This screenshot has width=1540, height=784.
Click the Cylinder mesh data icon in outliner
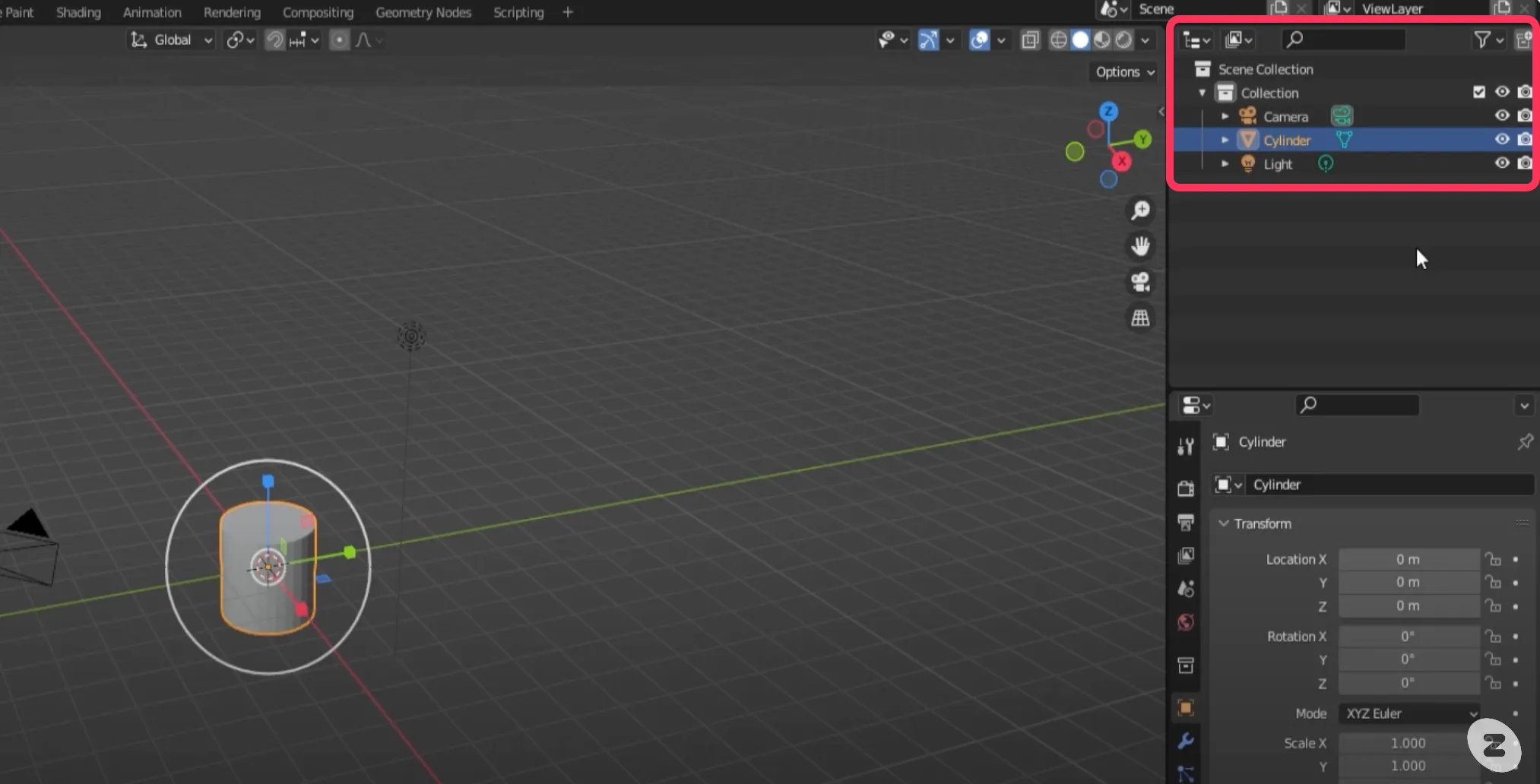(1344, 140)
